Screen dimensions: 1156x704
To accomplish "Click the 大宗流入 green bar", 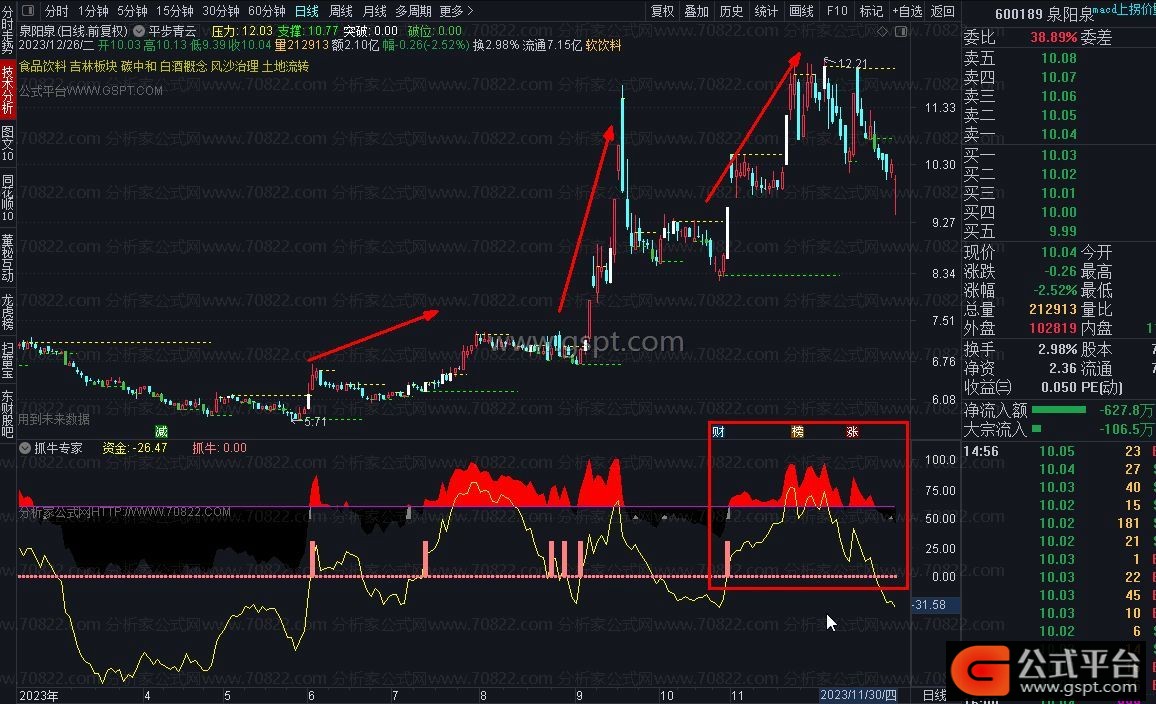I will pos(1037,428).
